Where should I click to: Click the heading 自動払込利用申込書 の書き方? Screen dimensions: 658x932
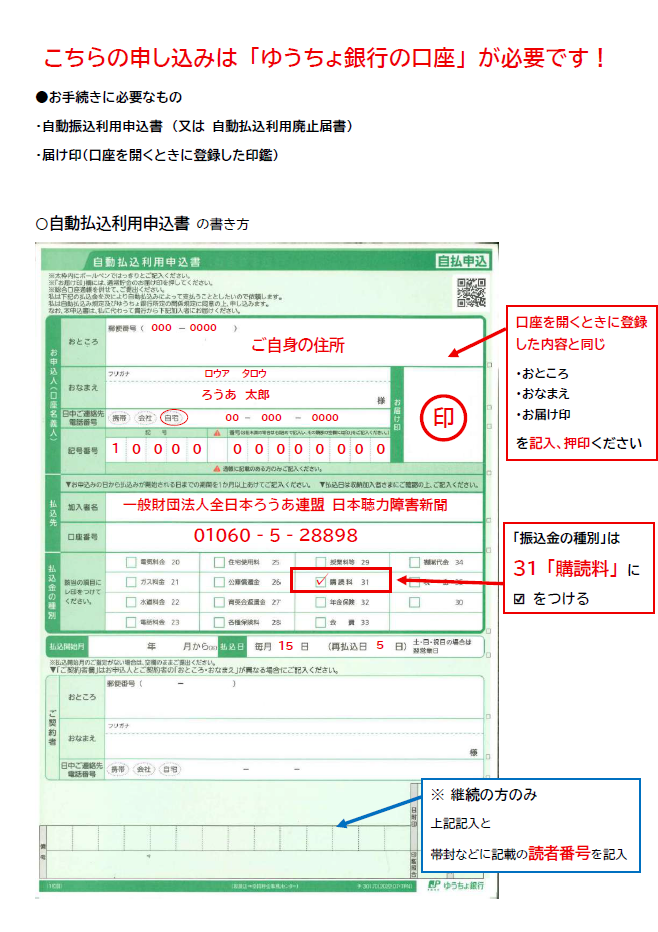(x=143, y=224)
